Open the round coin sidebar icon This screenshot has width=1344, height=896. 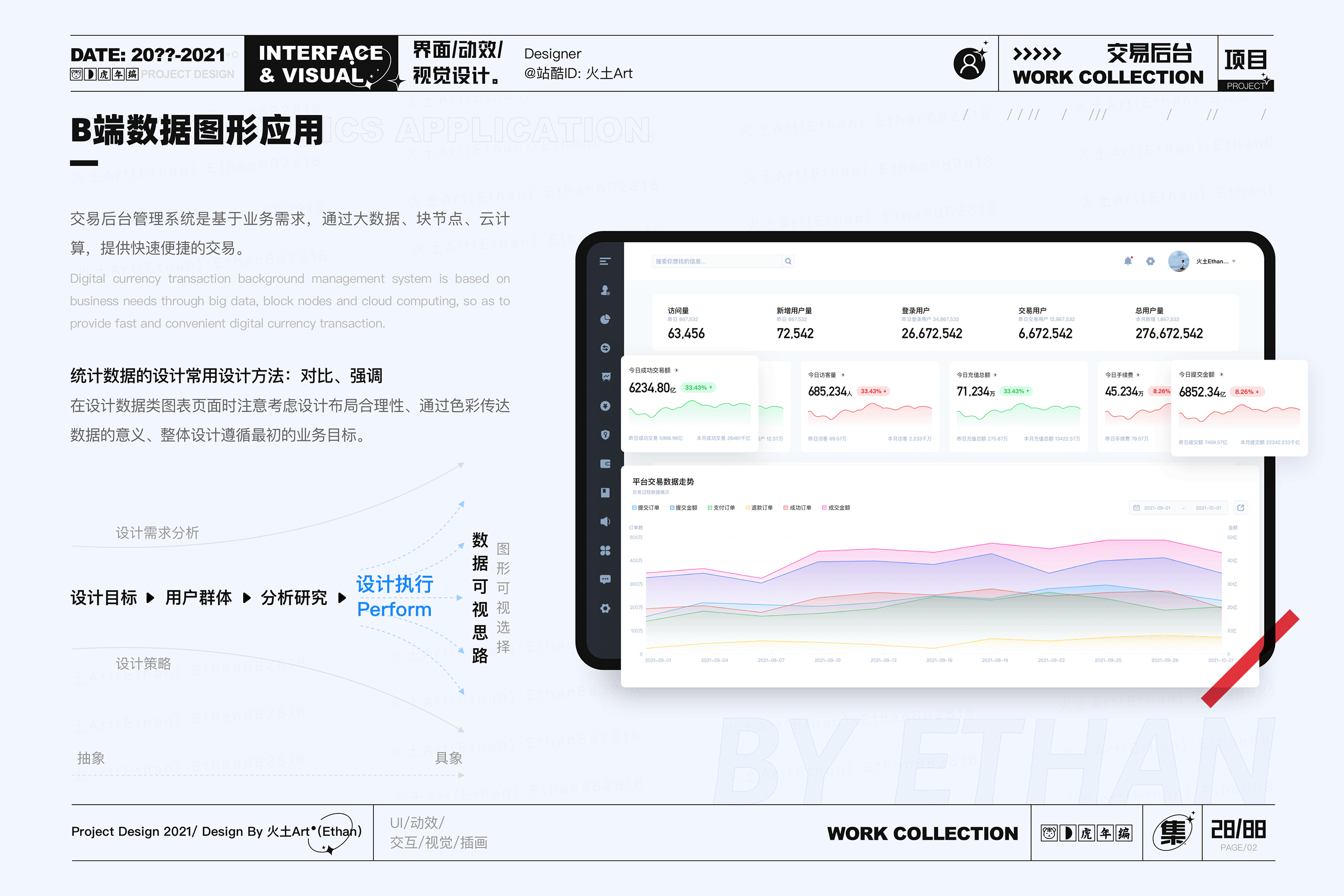click(605, 406)
